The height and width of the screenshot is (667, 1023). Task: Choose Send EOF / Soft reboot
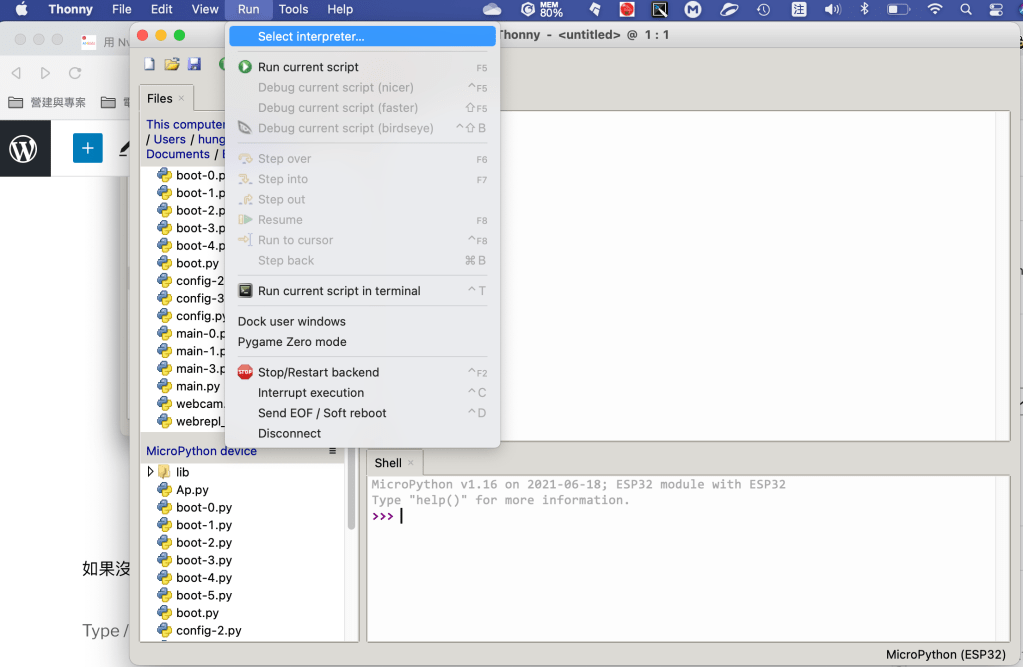(322, 413)
